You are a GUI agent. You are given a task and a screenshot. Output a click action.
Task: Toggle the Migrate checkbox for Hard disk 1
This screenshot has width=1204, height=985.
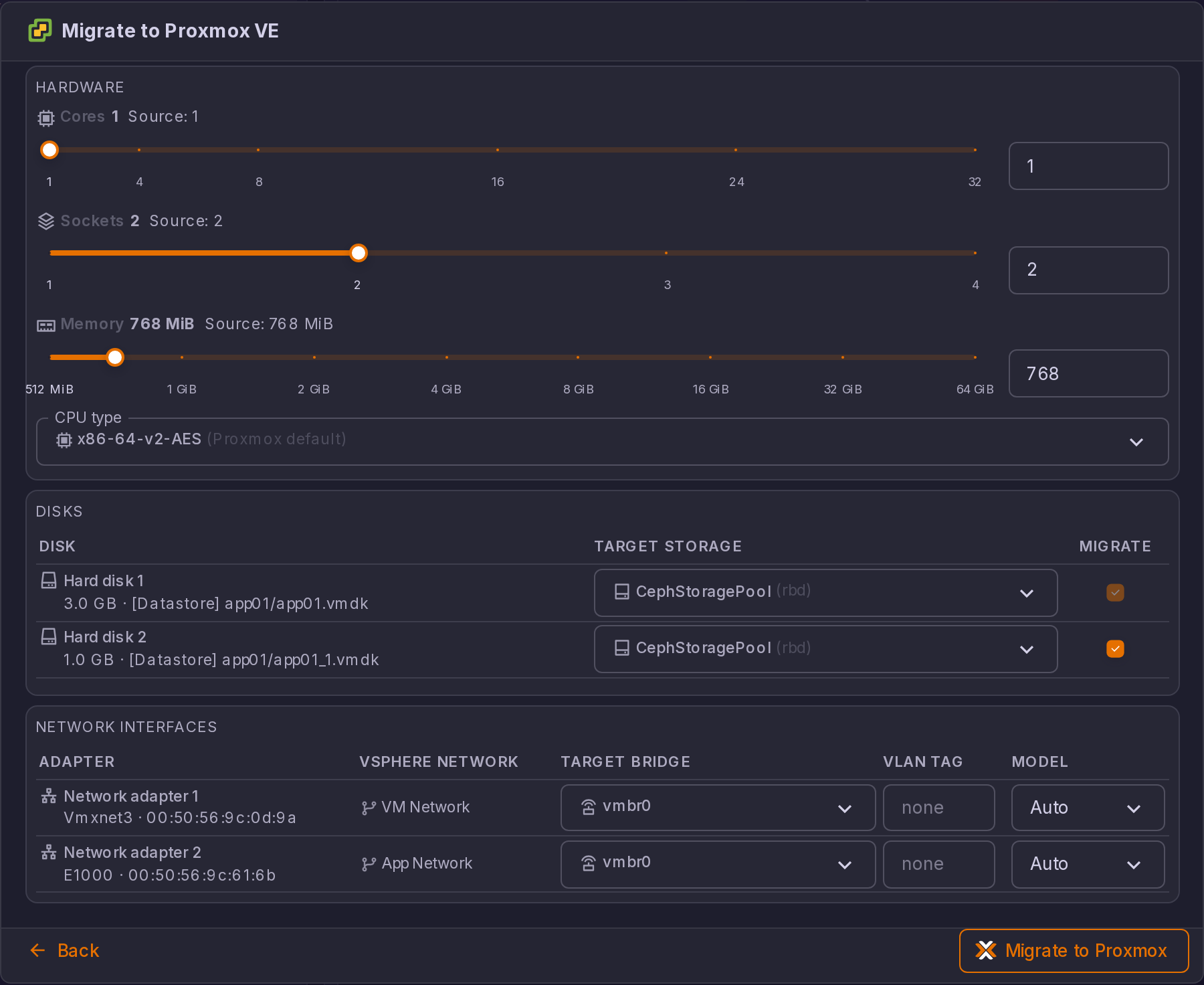click(1115, 592)
